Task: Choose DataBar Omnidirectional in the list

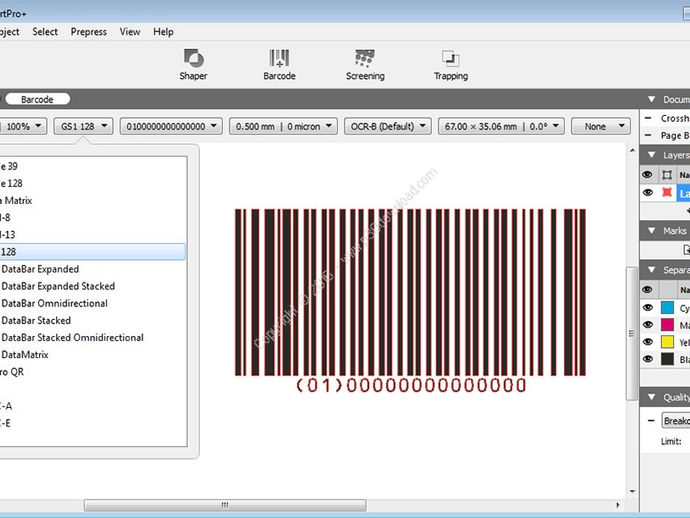Action: (x=92, y=303)
